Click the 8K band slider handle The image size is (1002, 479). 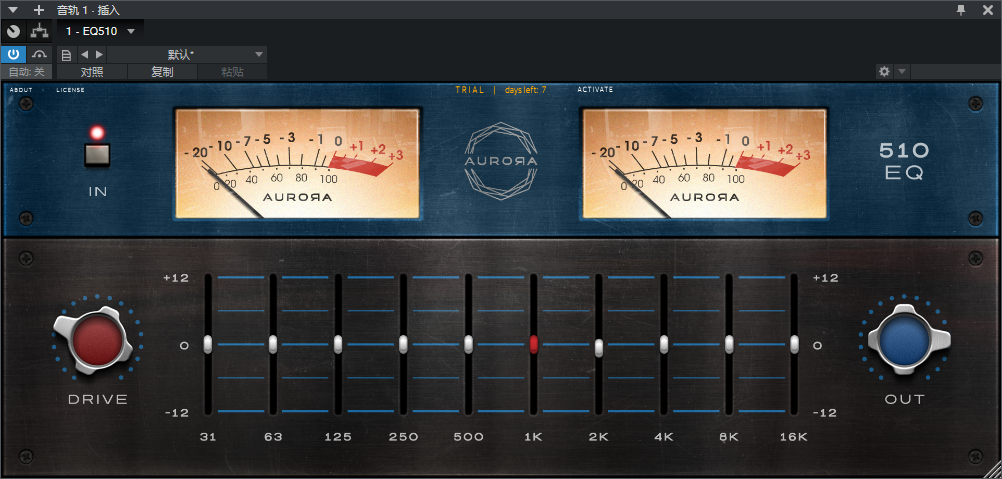pyautogui.click(x=729, y=344)
